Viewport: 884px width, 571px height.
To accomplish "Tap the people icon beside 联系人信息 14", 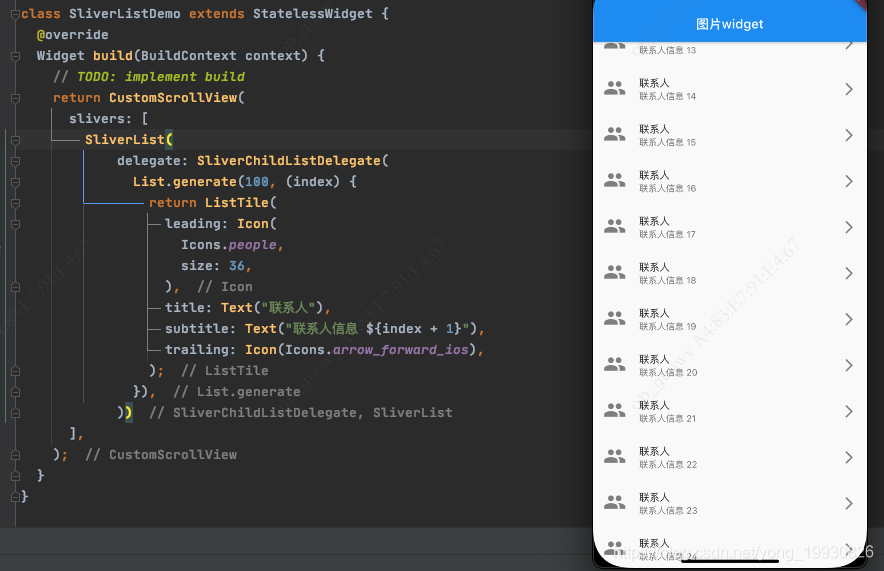I will point(615,88).
